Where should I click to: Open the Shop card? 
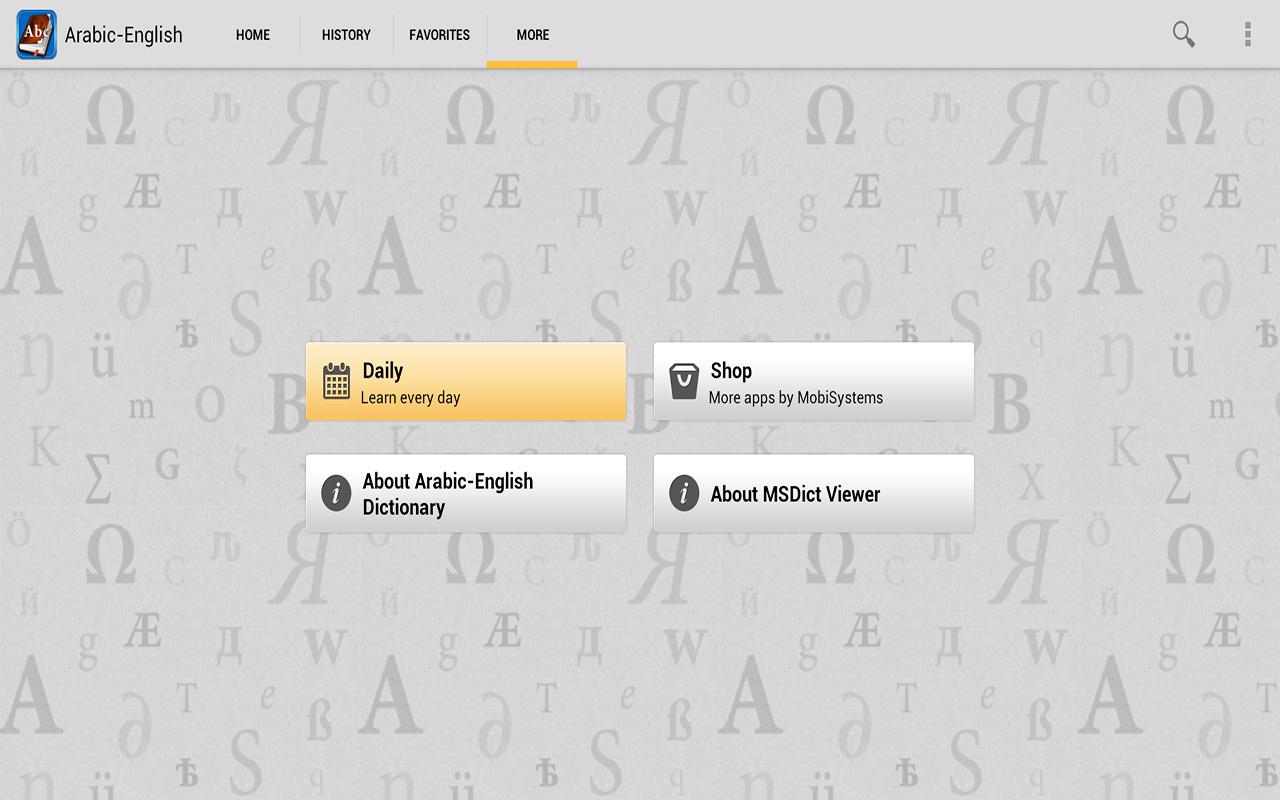813,381
